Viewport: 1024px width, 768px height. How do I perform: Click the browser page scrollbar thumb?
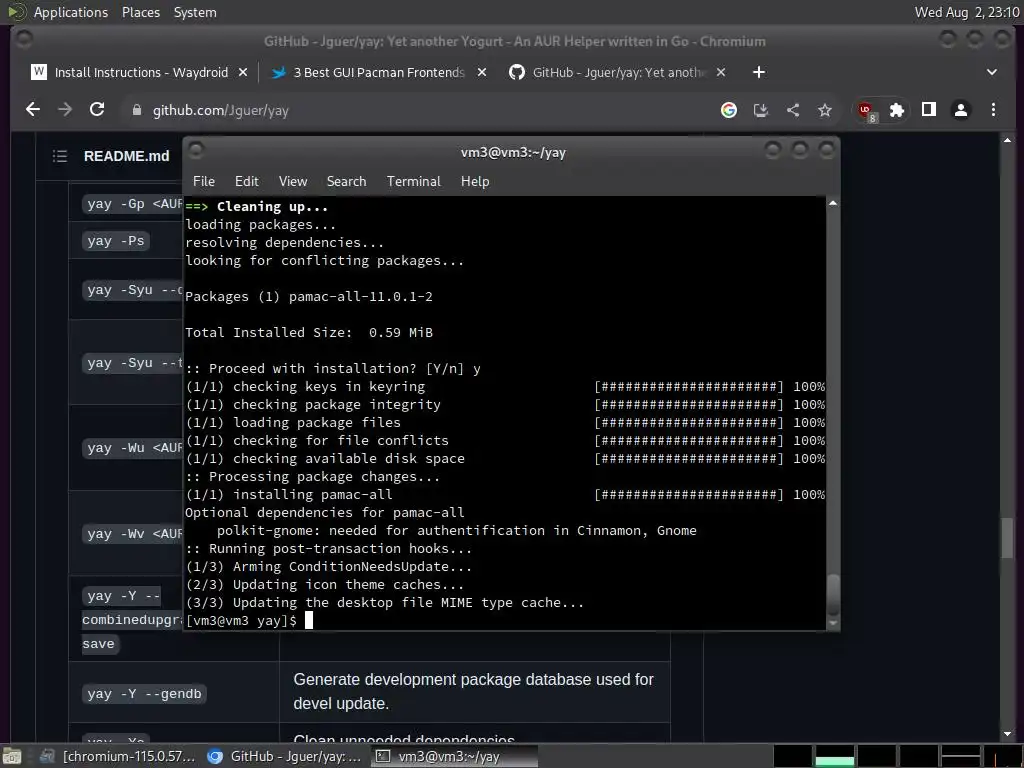coord(1006,537)
